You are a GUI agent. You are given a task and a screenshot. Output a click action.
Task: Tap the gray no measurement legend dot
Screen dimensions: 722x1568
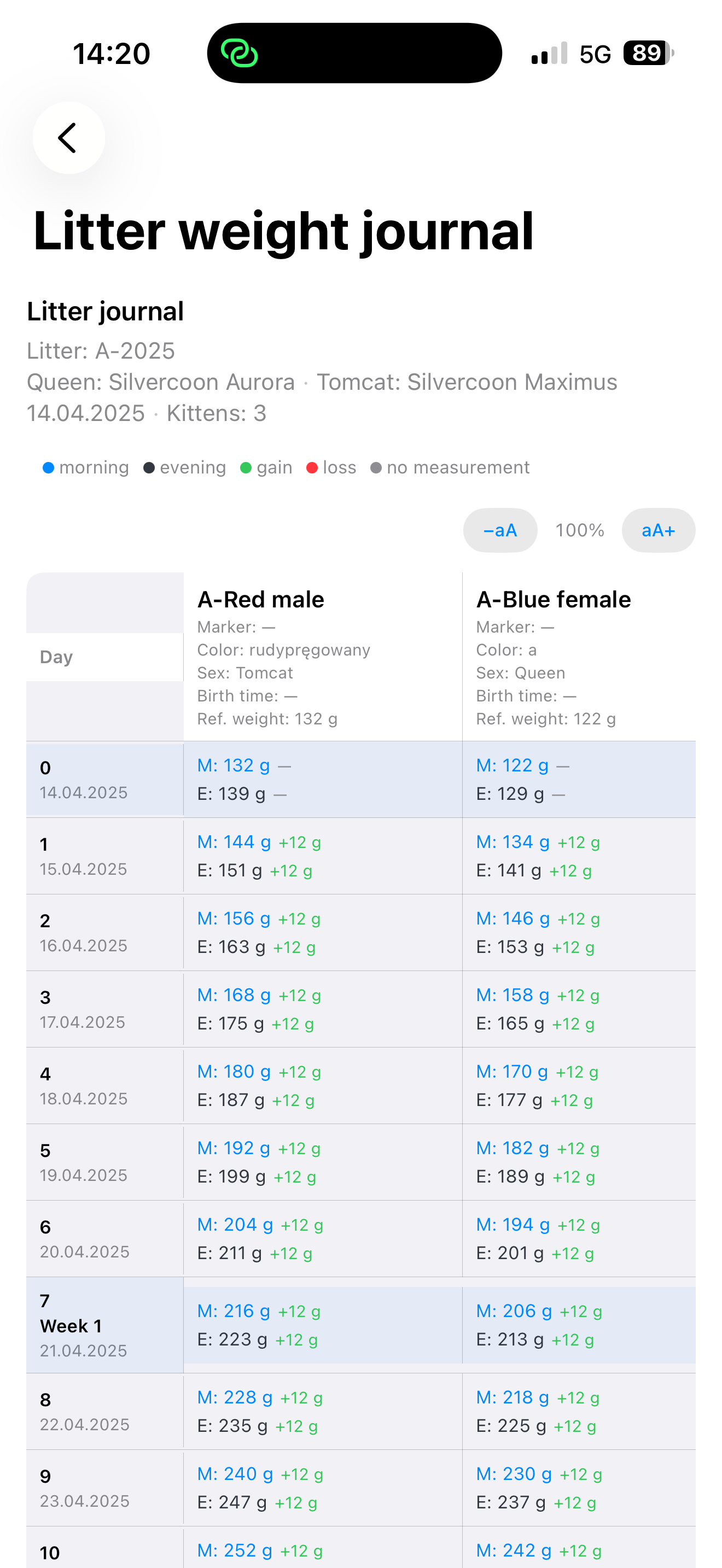click(376, 467)
